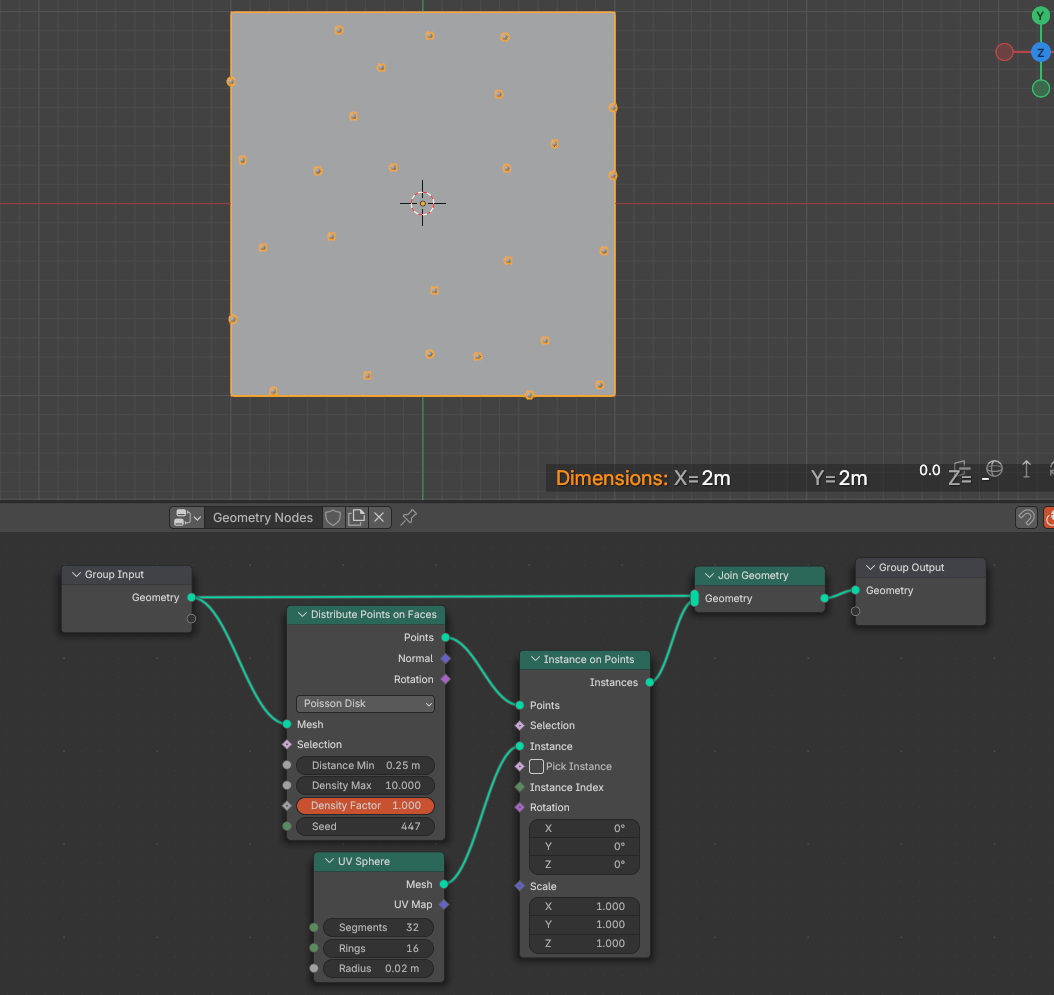
Task: Click Instance Index input socket
Action: point(520,787)
